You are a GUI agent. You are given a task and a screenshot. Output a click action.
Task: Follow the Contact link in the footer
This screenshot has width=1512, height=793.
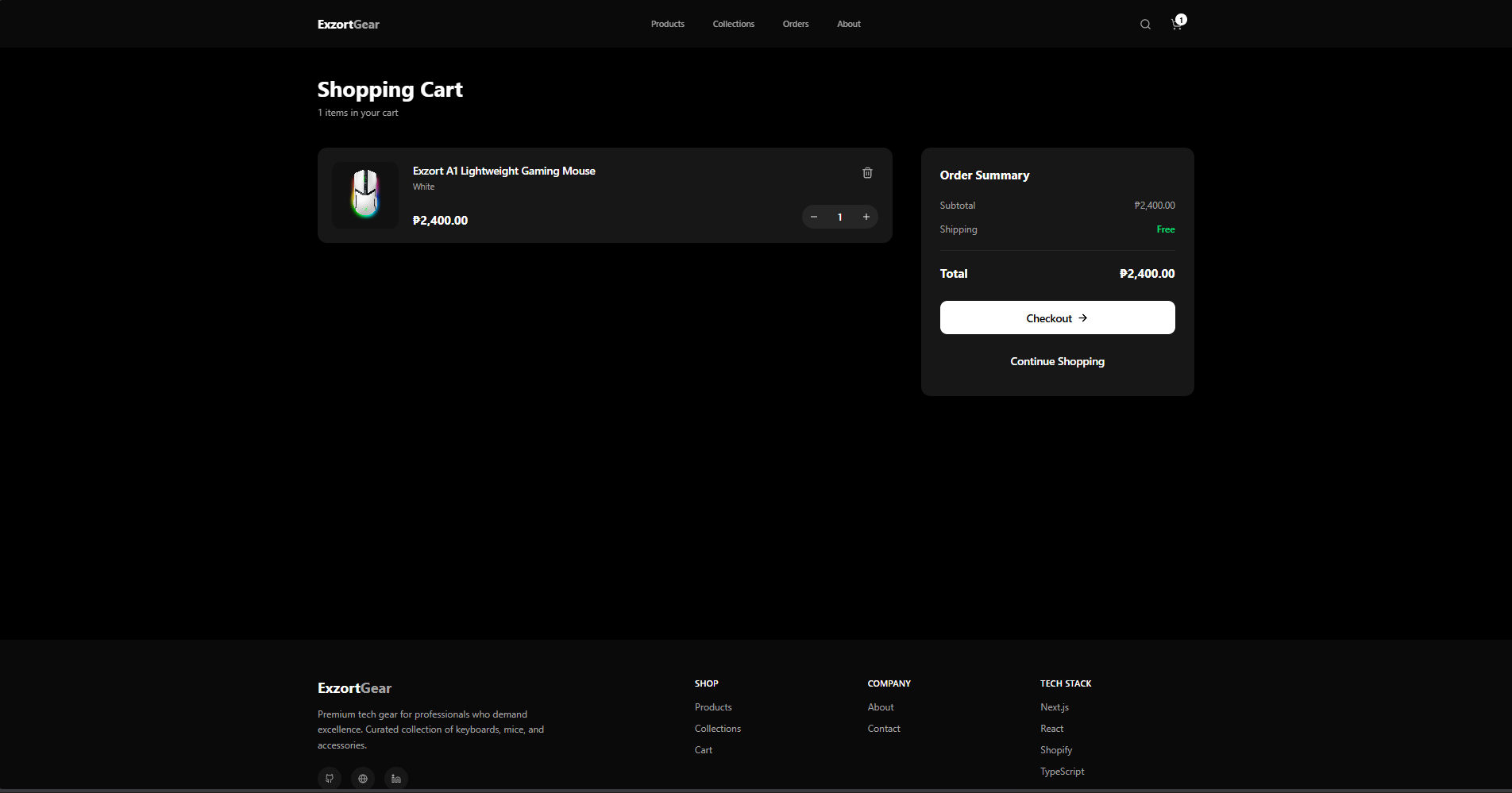point(883,729)
